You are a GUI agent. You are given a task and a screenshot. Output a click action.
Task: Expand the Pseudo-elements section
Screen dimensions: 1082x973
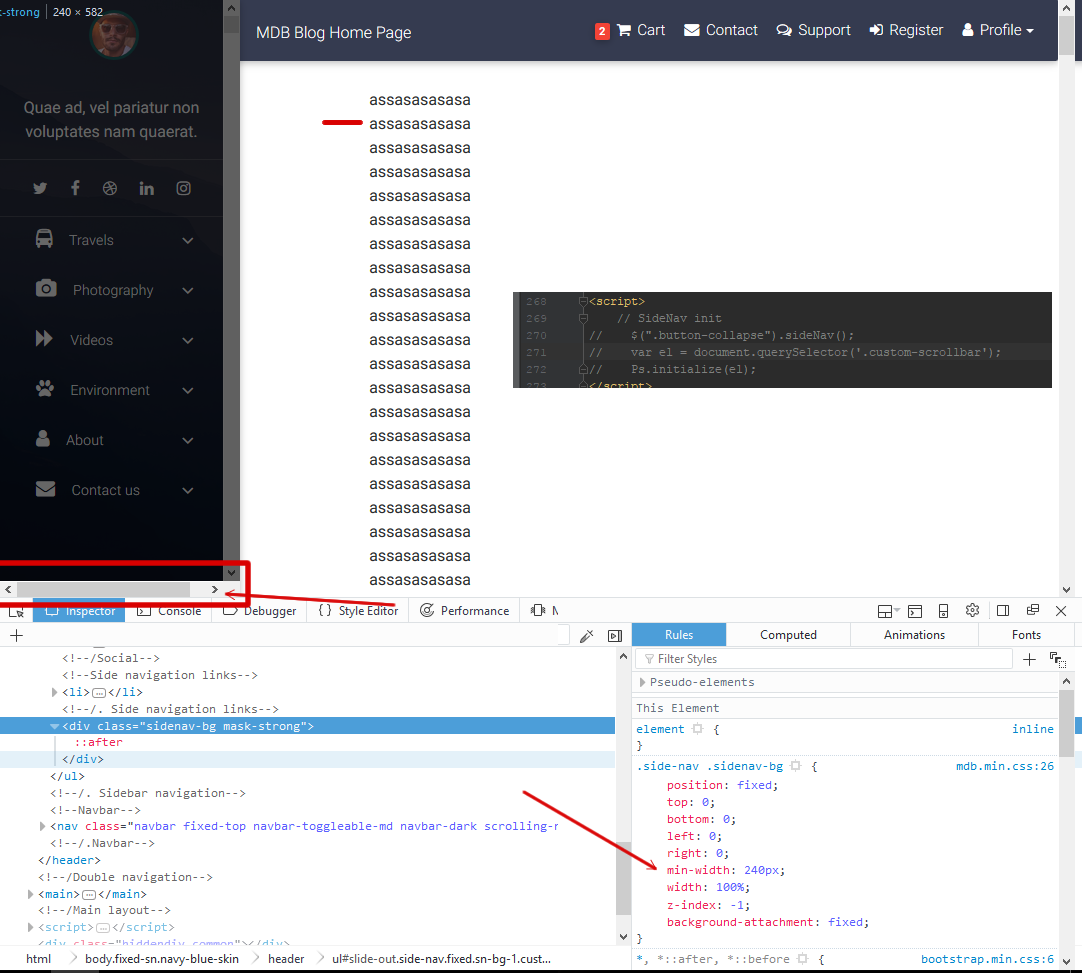coord(642,682)
